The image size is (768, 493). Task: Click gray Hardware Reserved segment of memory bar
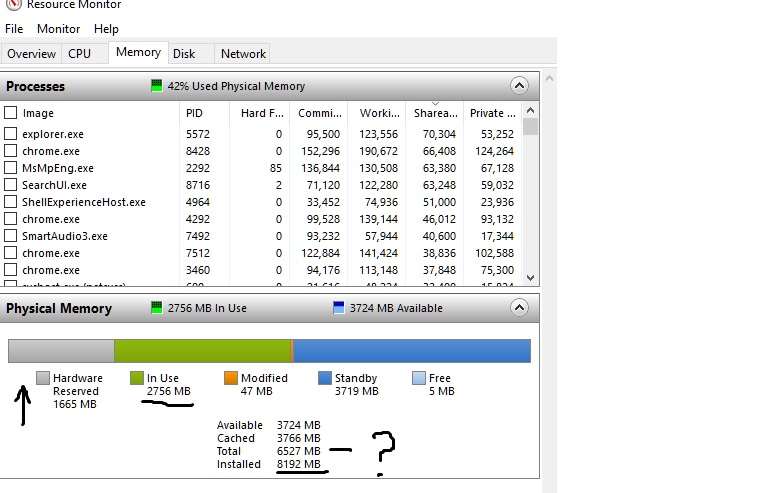(x=61, y=351)
